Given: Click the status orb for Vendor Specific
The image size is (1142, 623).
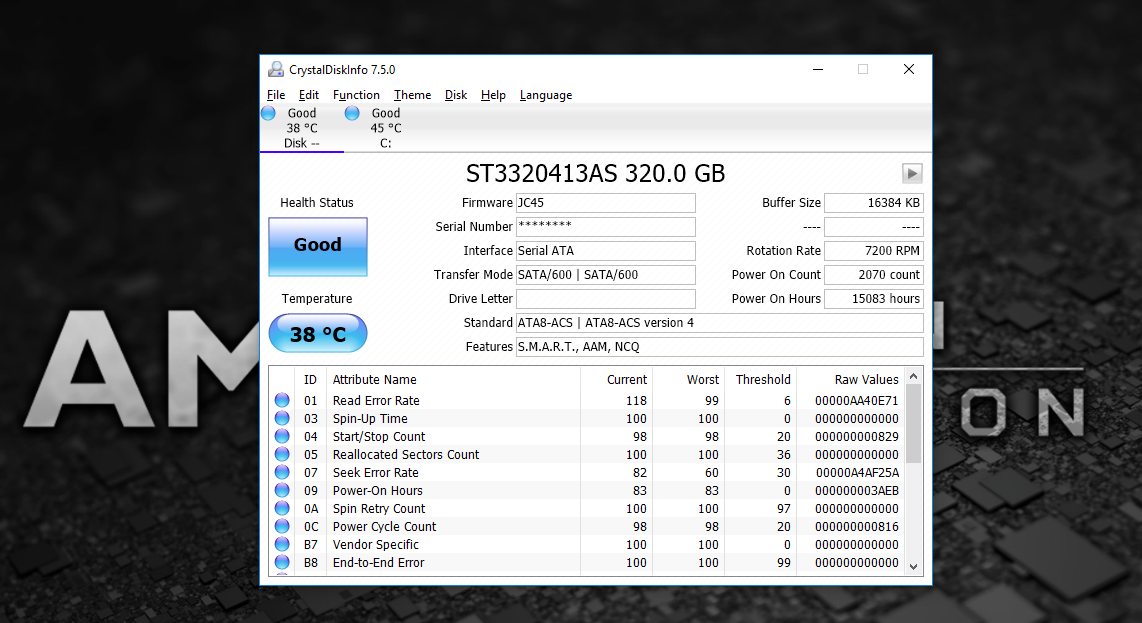Looking at the screenshot, I should (x=282, y=544).
